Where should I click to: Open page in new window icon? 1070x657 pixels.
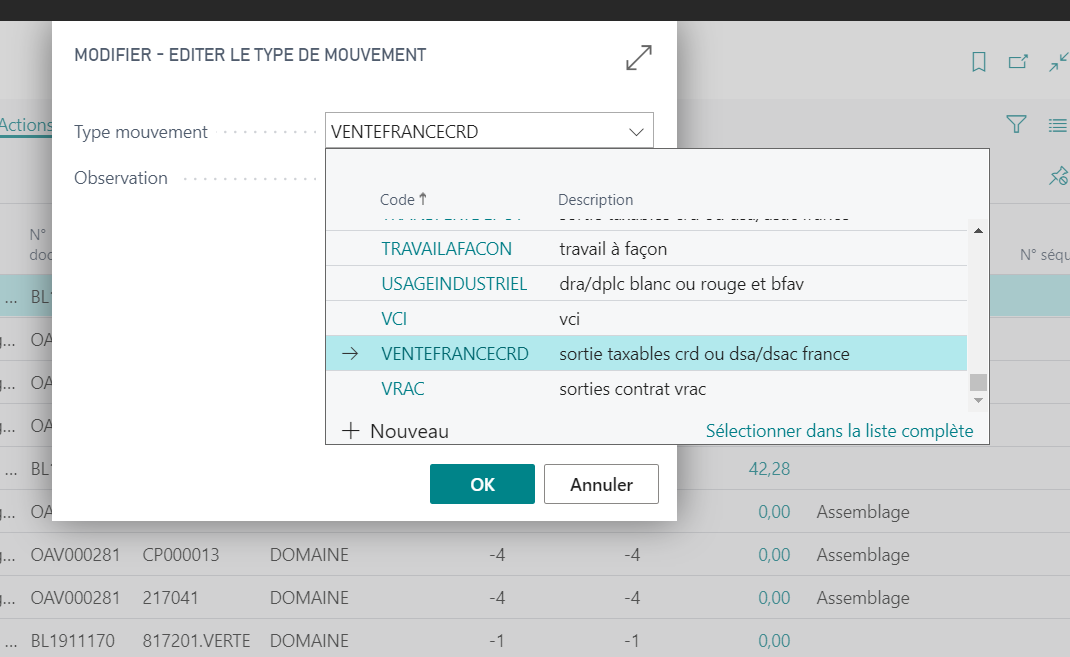click(1018, 62)
